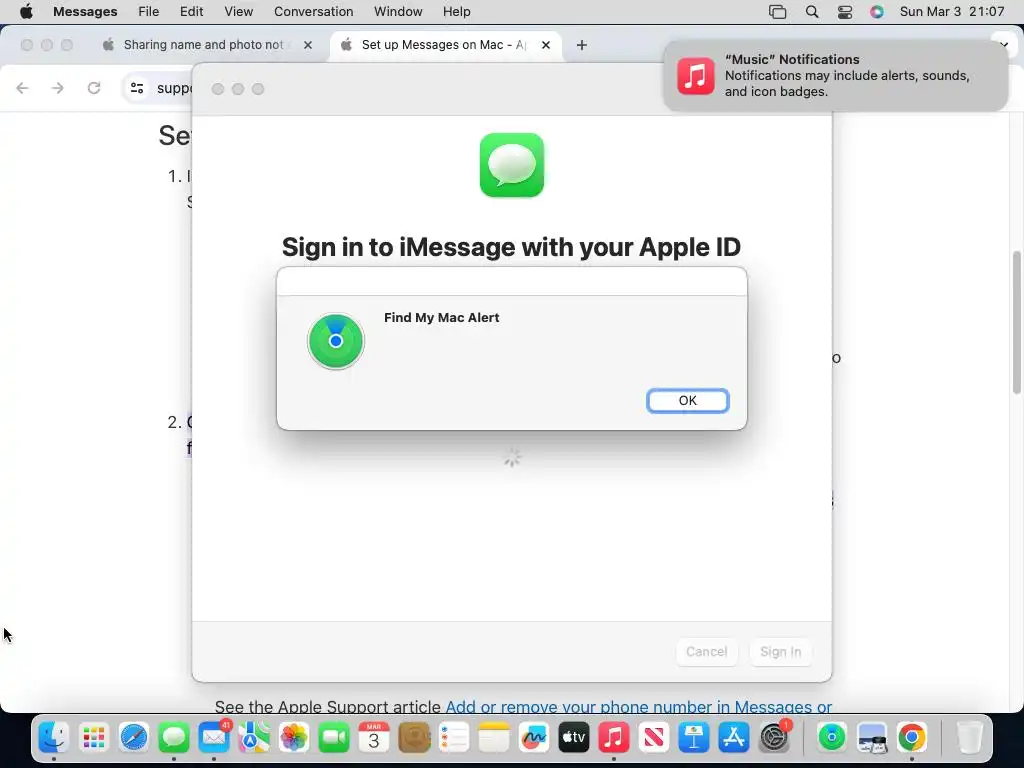Open Apple TV app in Dock
The width and height of the screenshot is (1024, 768).
(574, 738)
